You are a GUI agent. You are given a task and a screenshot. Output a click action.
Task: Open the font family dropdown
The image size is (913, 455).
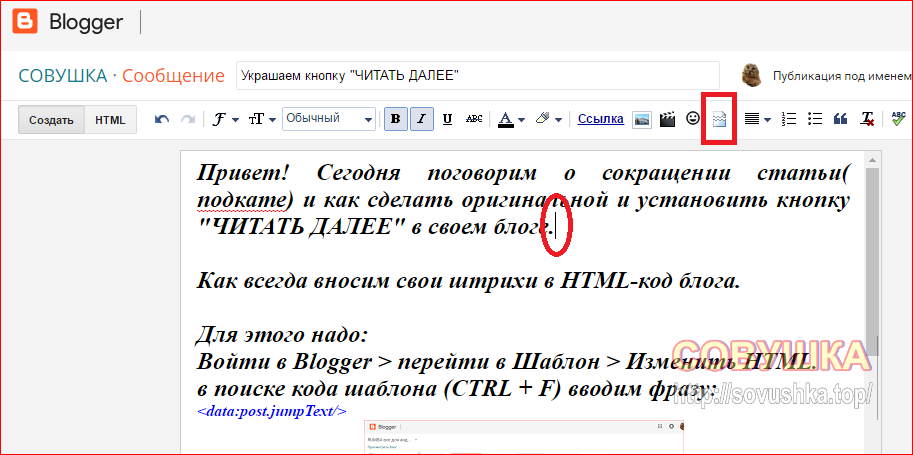coord(225,119)
